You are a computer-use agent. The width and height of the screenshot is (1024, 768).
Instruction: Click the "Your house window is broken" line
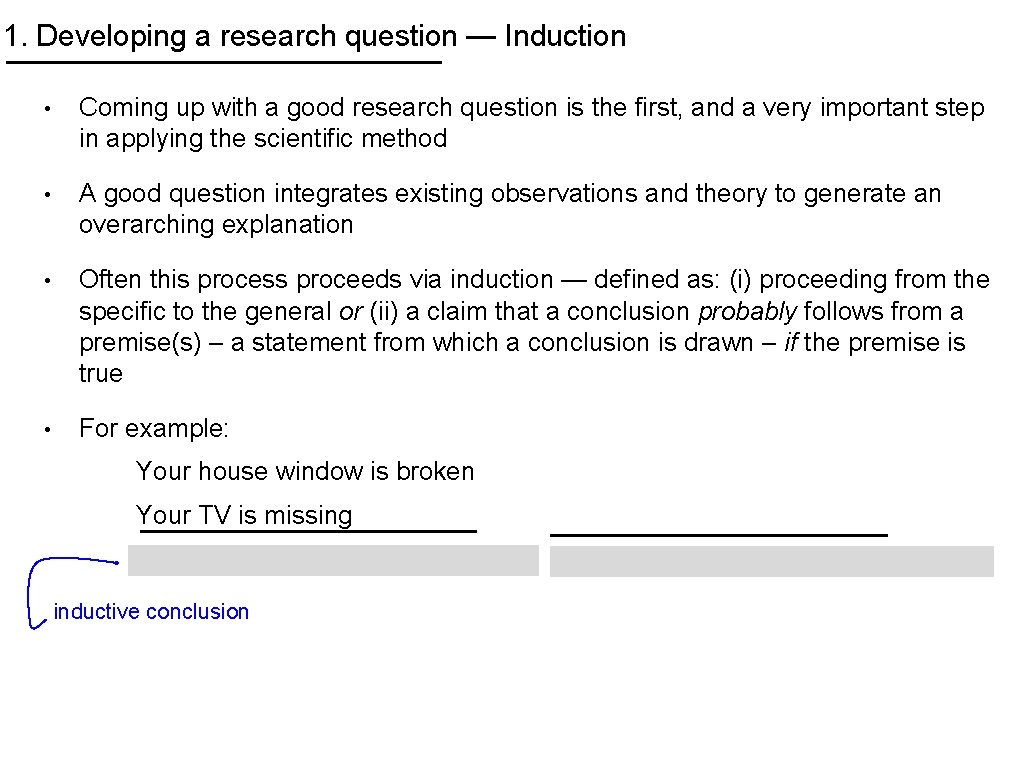305,471
